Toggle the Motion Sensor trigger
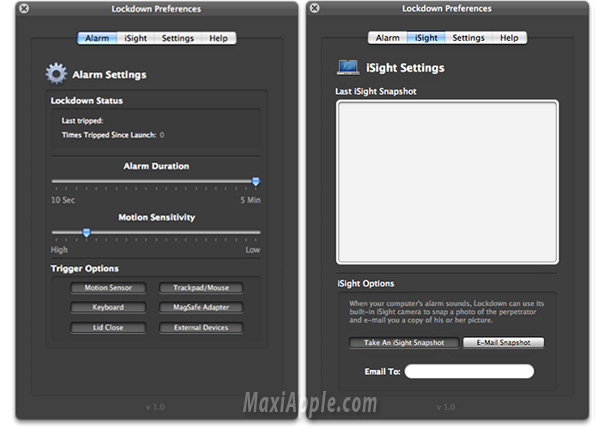Image resolution: width=595 pixels, height=428 pixels. [108, 288]
